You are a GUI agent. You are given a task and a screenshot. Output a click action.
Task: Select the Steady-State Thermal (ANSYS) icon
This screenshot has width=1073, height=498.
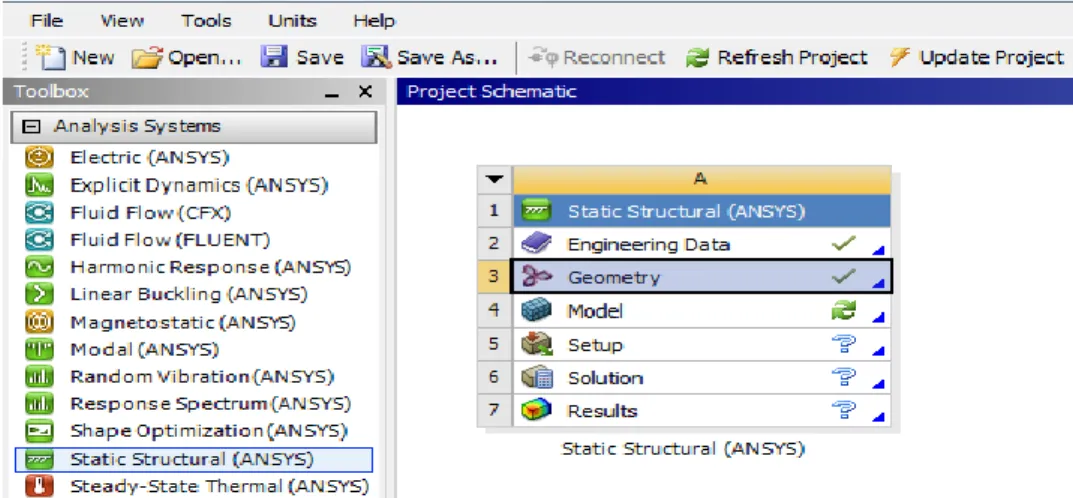(35, 486)
